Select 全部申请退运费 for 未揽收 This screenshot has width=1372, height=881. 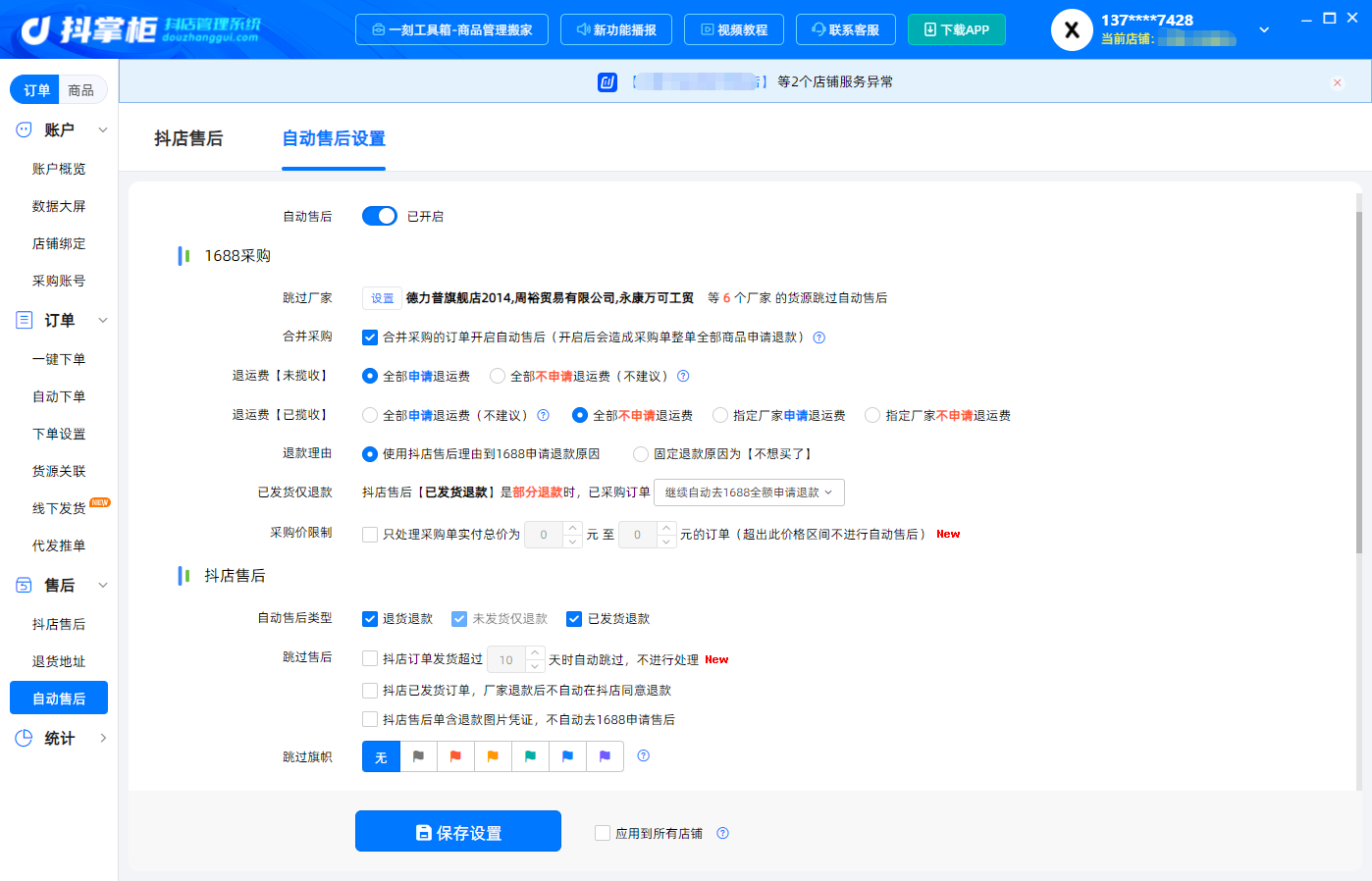coord(370,376)
